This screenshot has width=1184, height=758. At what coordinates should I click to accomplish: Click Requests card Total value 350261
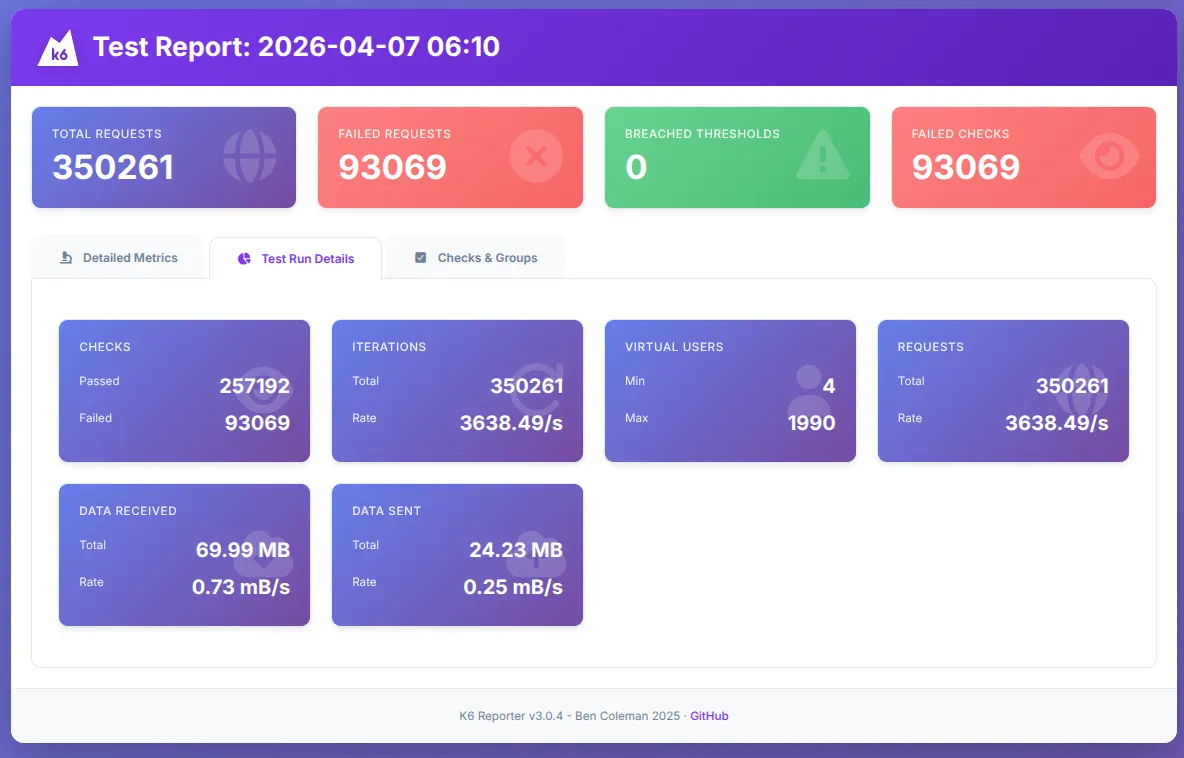(x=1072, y=386)
